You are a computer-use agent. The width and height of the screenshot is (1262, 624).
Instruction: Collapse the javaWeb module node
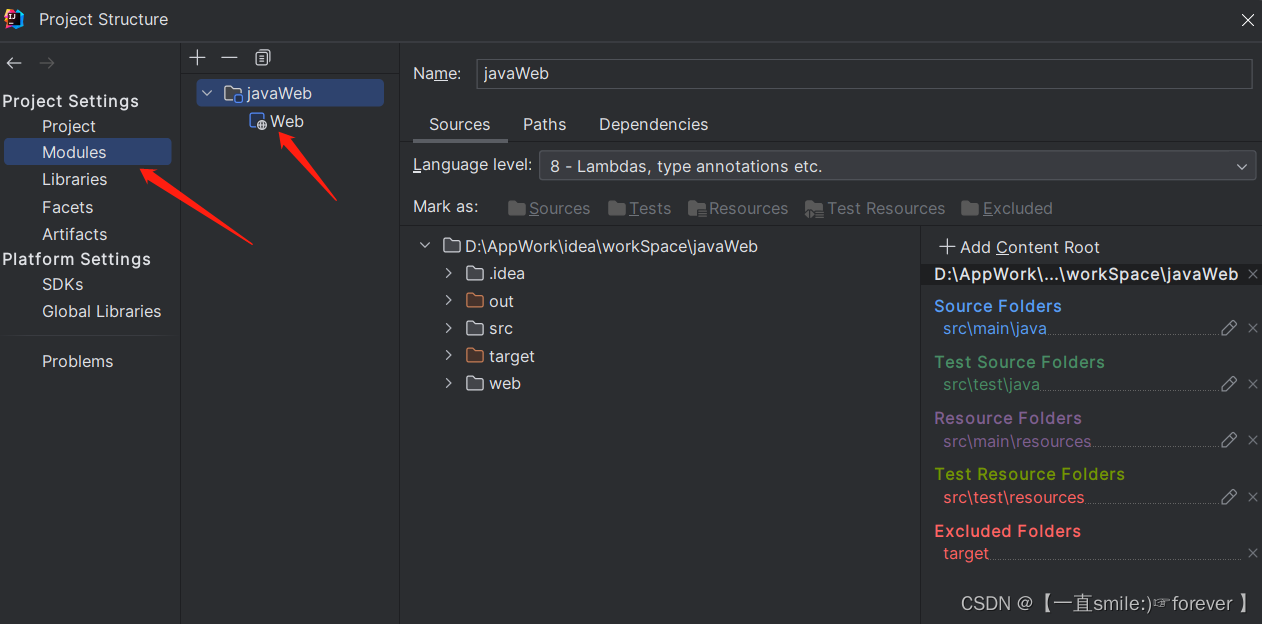(207, 93)
